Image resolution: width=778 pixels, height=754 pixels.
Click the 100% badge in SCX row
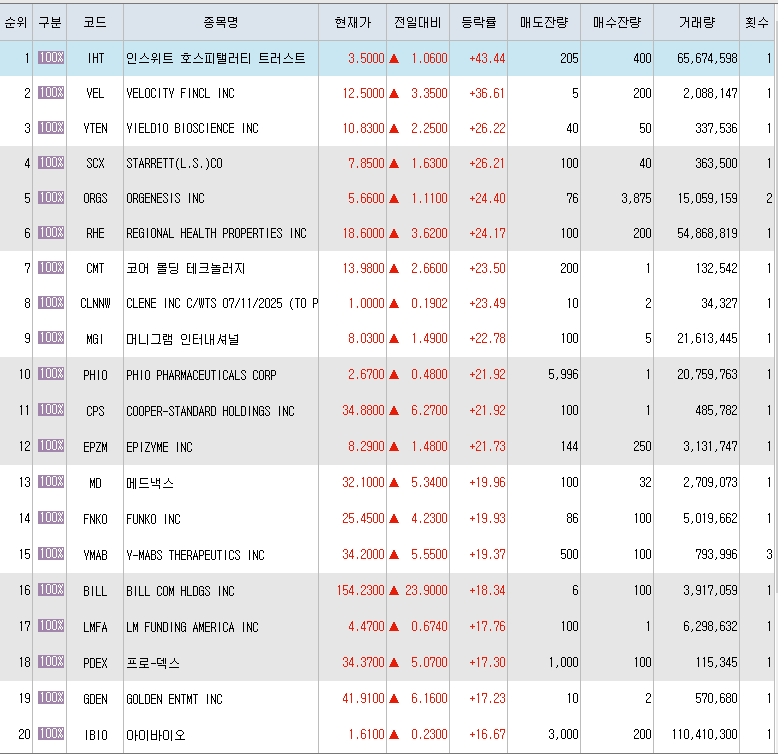pos(51,162)
